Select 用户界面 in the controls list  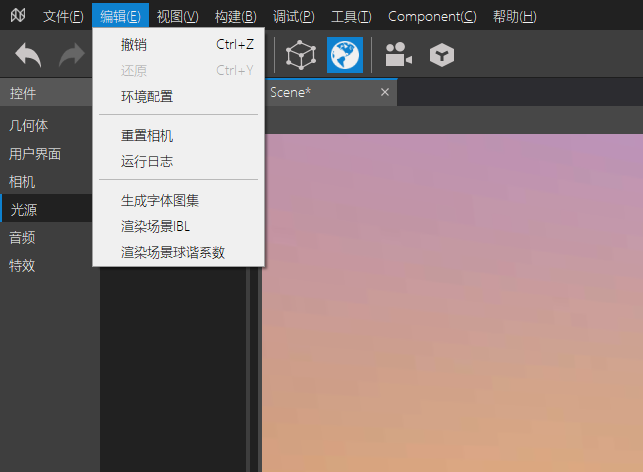pos(46,154)
